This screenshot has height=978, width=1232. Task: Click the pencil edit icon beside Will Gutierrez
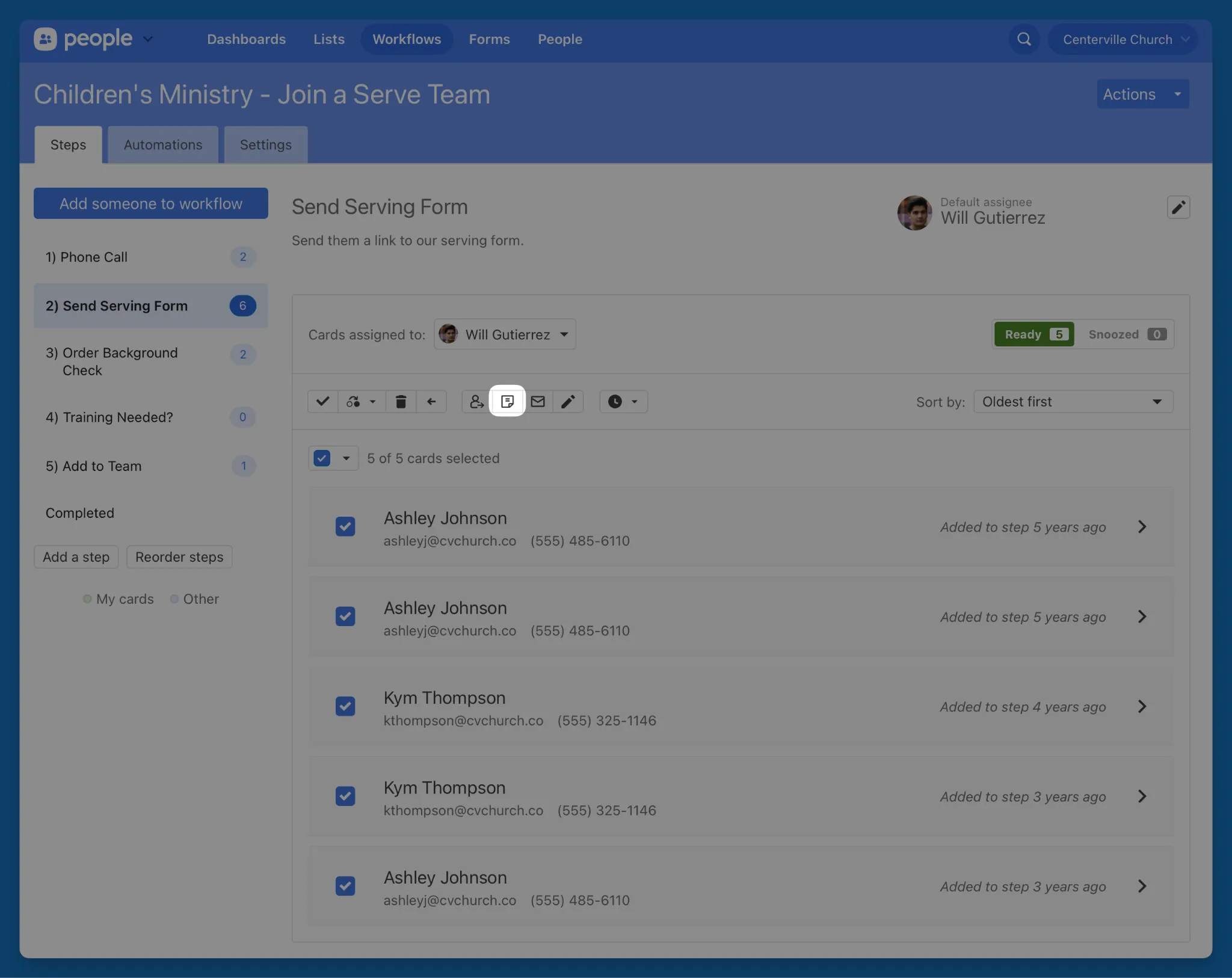tap(1178, 208)
